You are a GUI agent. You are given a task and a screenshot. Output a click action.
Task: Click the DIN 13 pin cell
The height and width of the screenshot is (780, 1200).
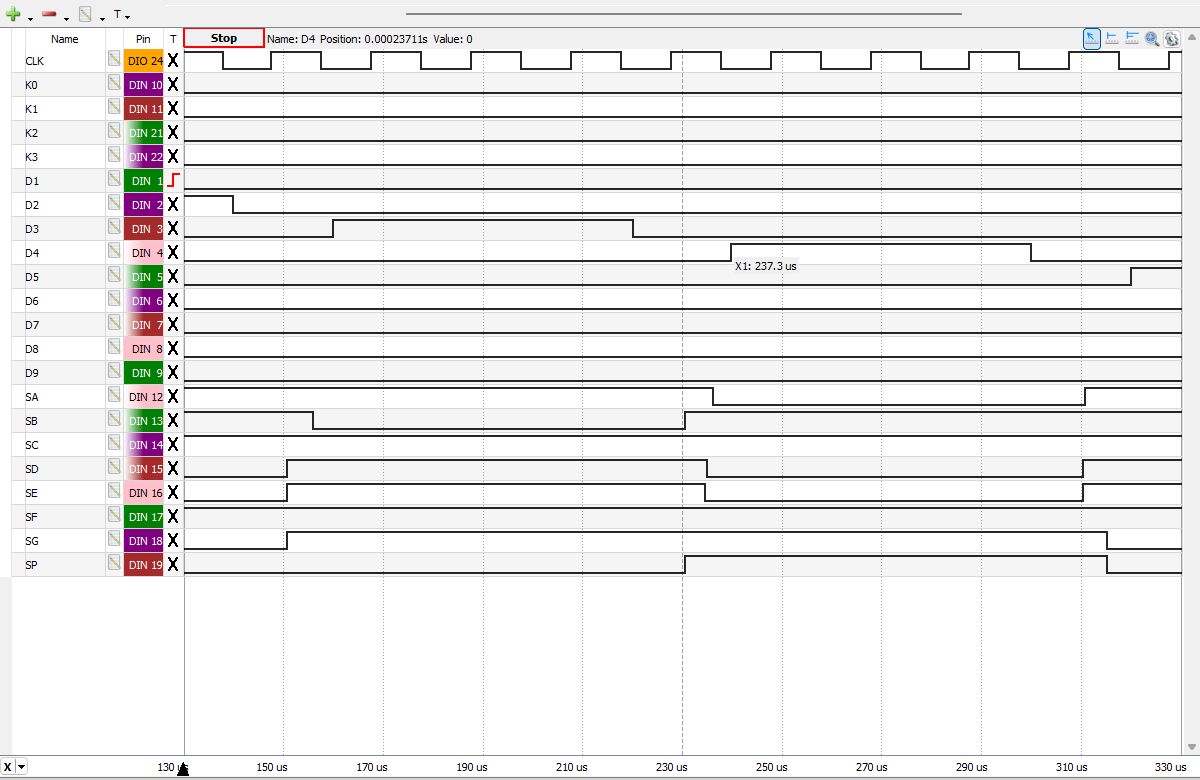144,420
